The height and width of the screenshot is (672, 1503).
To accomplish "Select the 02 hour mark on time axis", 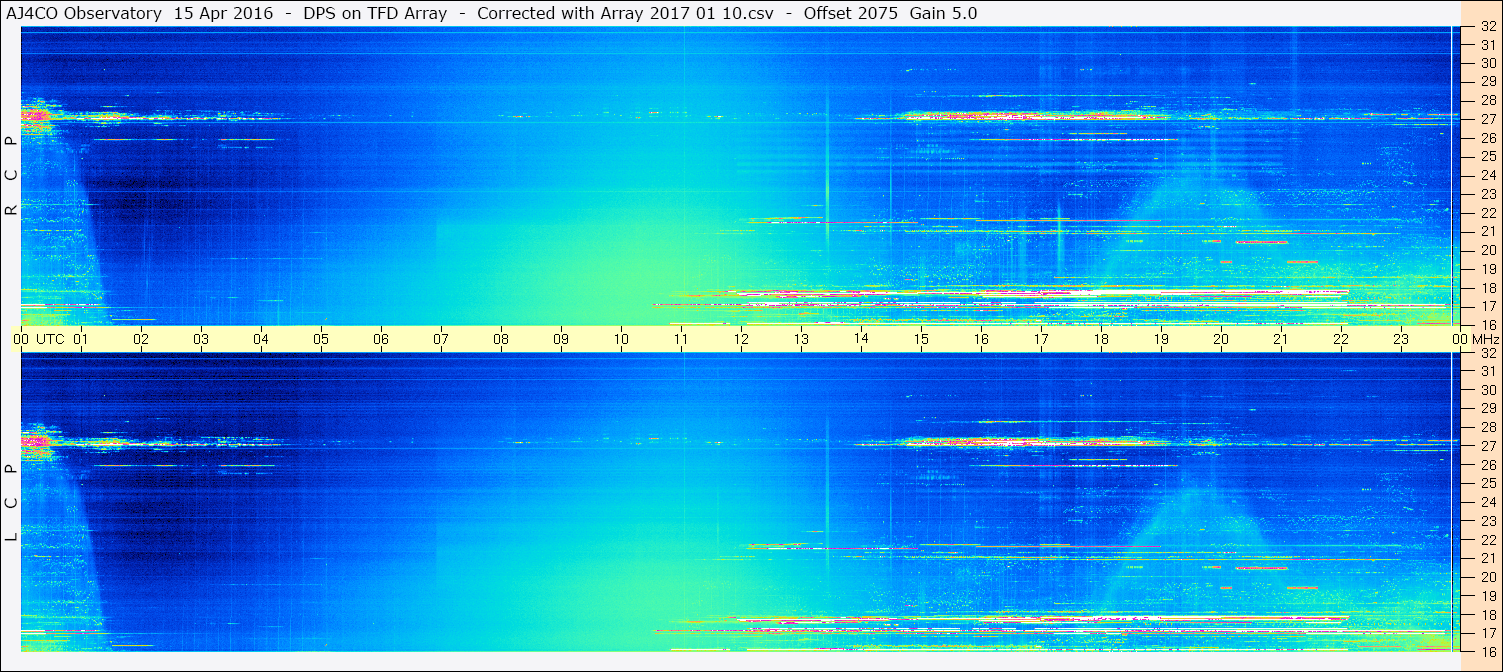I will coord(141,339).
